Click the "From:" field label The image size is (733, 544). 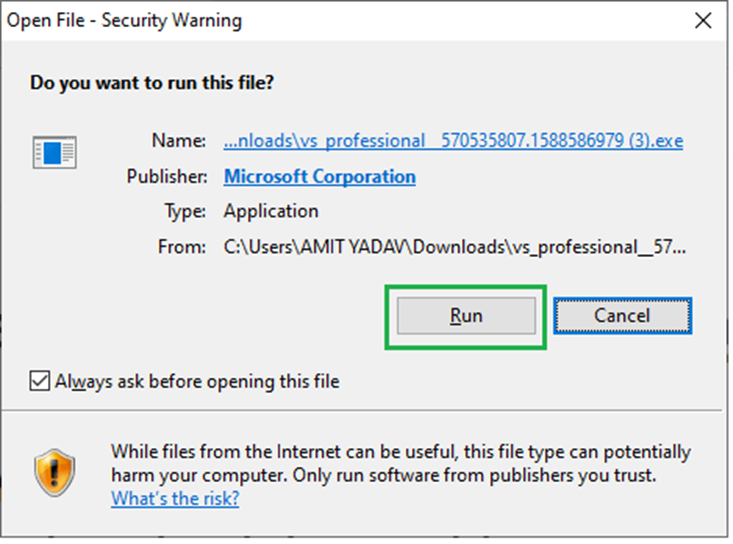[x=183, y=246]
